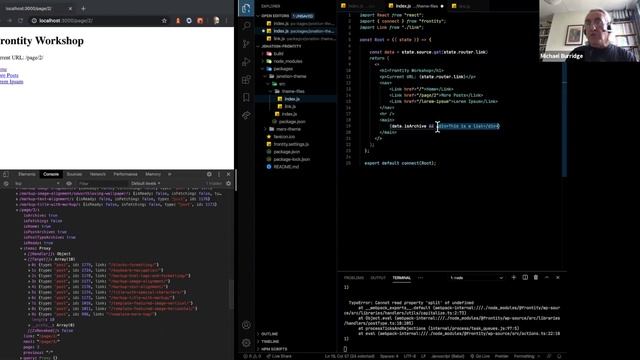Expand the node_modules folder
Screen dimensions: 640x360
[288, 61]
